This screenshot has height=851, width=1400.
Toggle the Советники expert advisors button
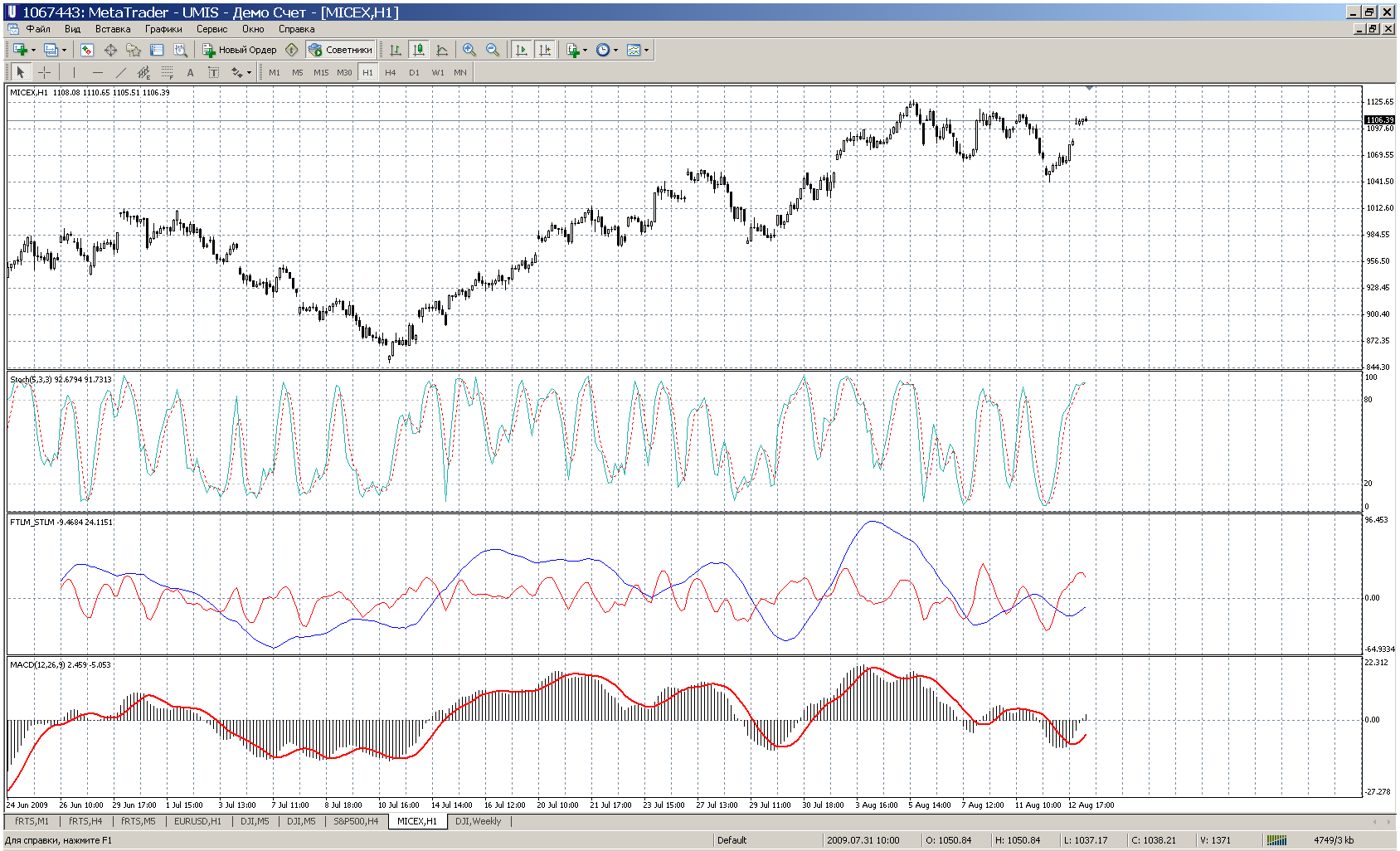[341, 50]
